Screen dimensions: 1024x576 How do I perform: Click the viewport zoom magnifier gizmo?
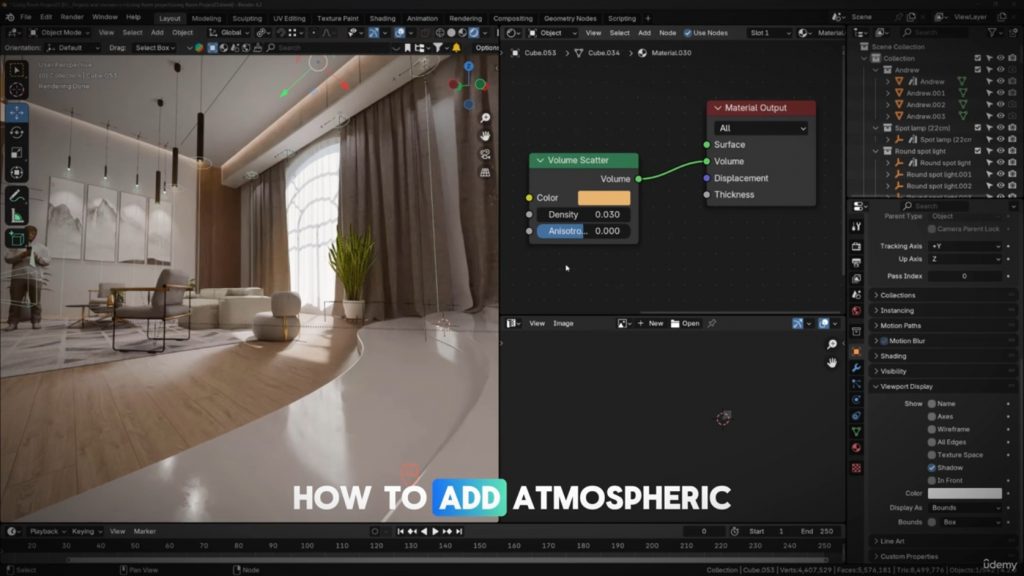[x=485, y=118]
